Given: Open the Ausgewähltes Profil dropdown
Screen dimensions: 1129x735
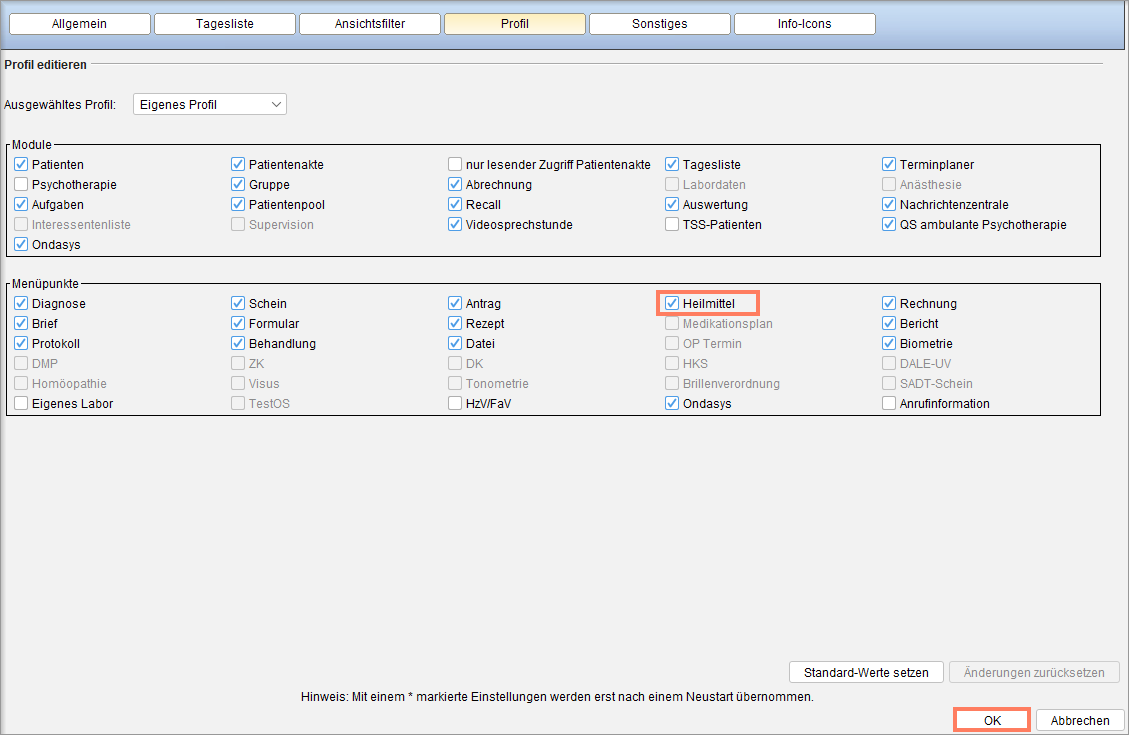Looking at the screenshot, I should 210,104.
